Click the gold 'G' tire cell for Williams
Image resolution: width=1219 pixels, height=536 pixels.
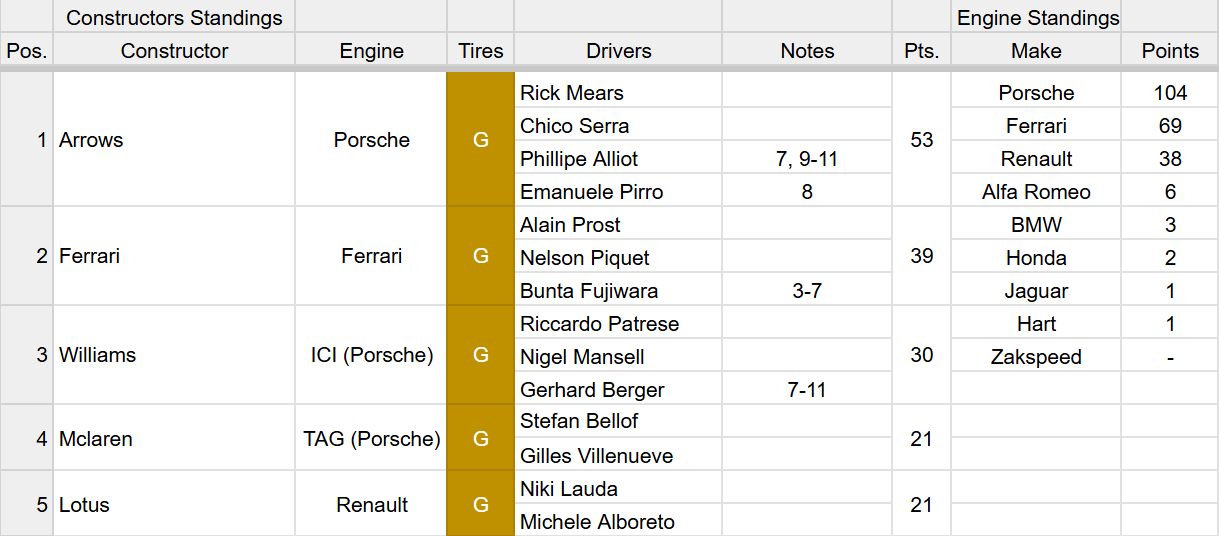pos(480,355)
